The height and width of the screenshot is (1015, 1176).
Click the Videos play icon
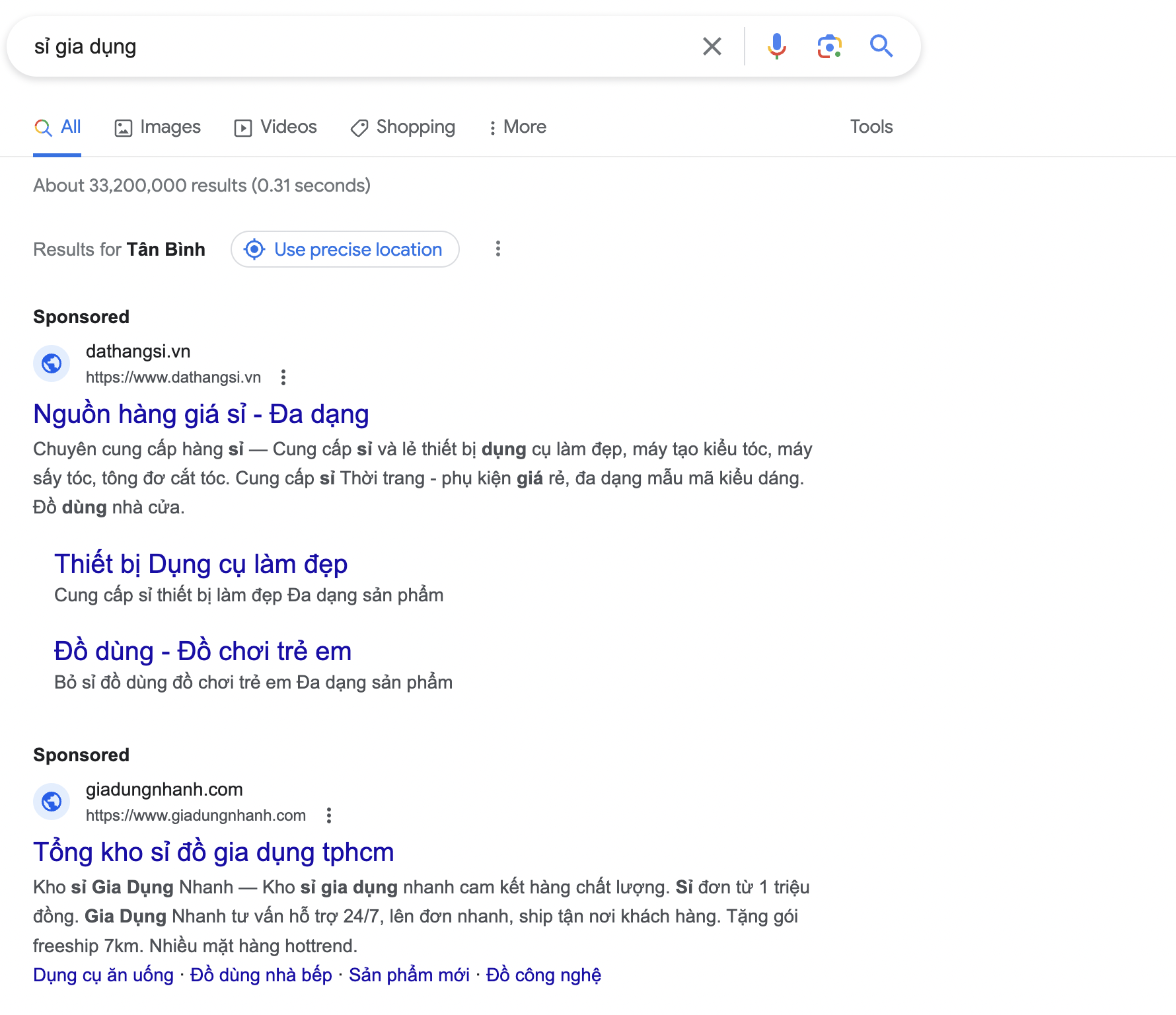coord(243,126)
